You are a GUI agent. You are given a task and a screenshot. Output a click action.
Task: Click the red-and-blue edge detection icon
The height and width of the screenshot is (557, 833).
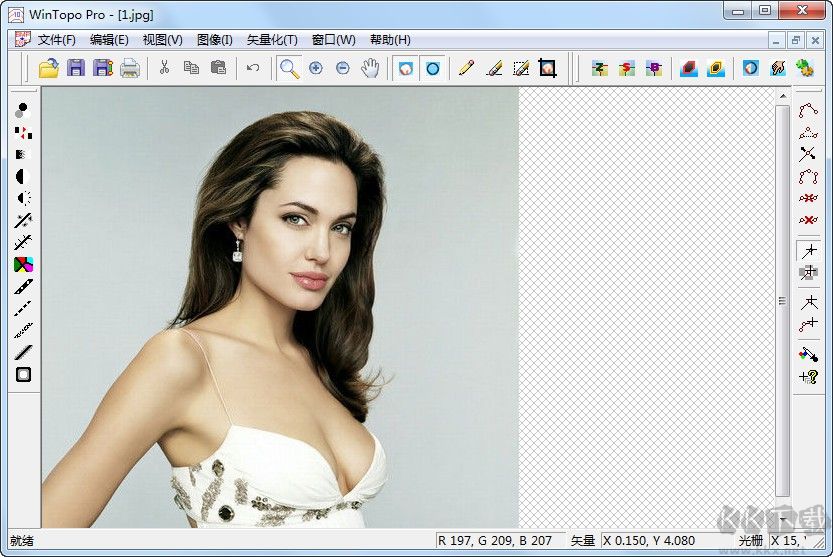(x=689, y=68)
